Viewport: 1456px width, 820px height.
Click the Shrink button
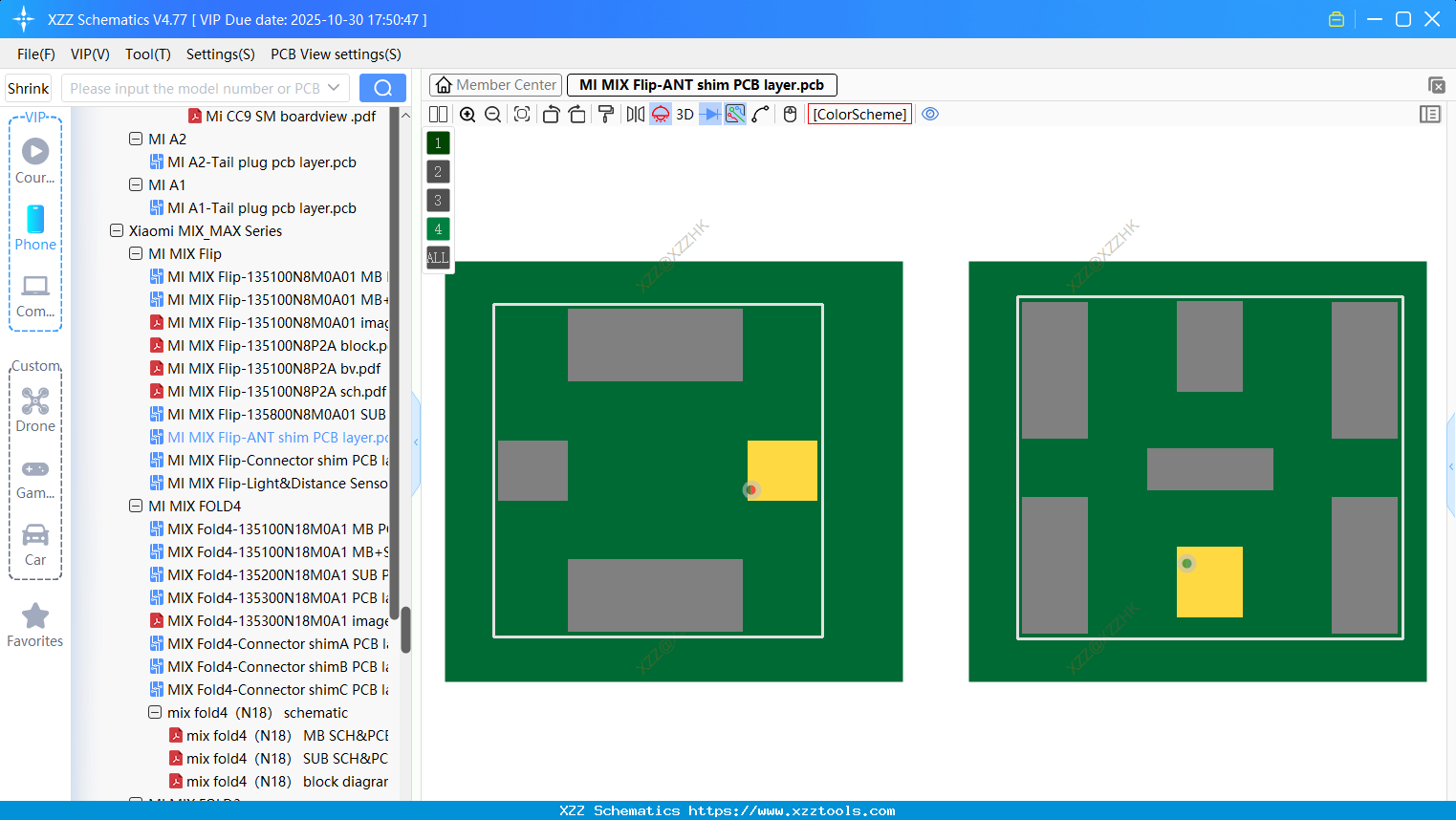pos(29,89)
